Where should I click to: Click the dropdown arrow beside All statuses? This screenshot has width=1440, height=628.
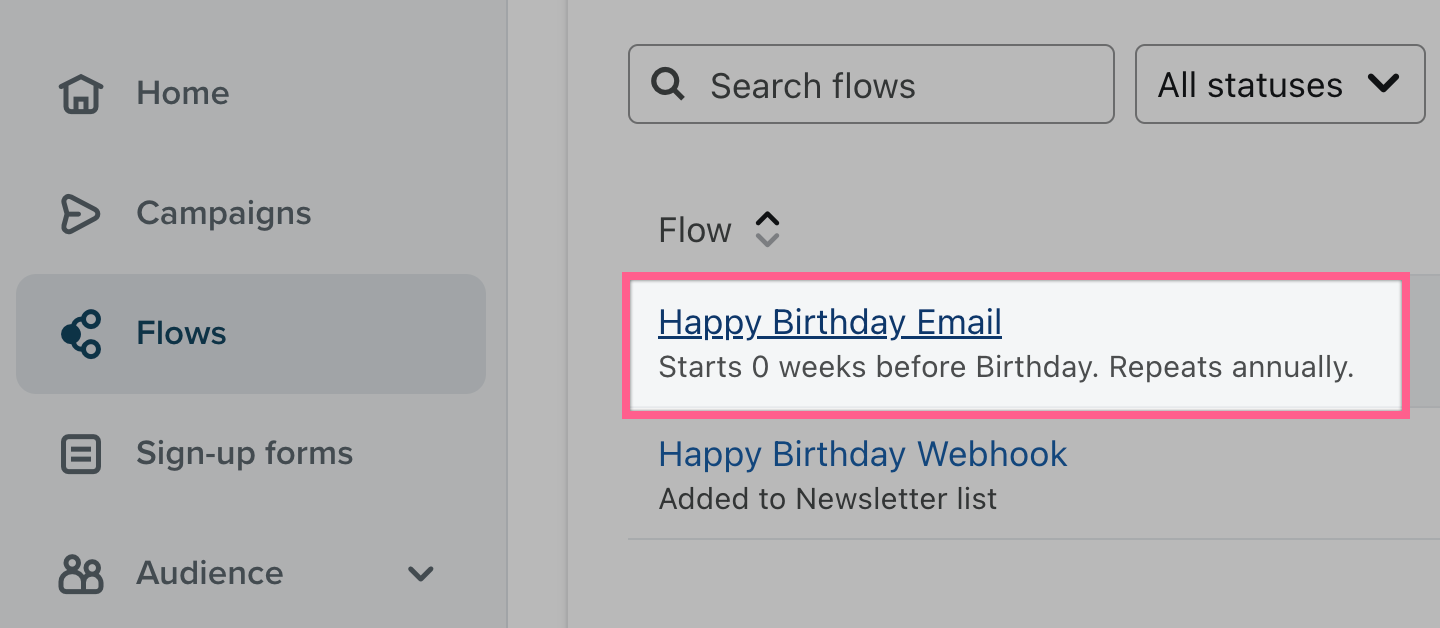(x=1383, y=85)
